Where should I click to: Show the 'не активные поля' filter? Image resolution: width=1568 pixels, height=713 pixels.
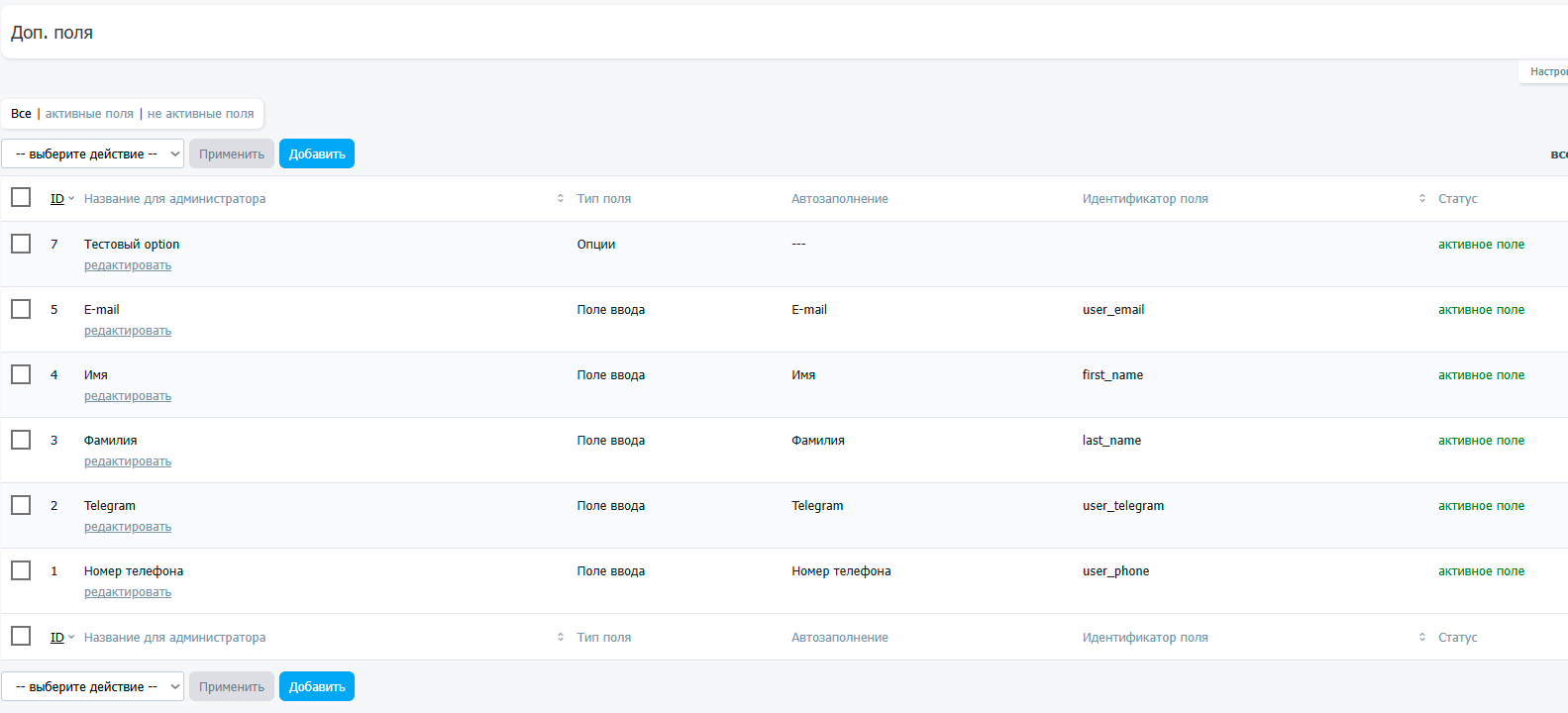tap(200, 114)
